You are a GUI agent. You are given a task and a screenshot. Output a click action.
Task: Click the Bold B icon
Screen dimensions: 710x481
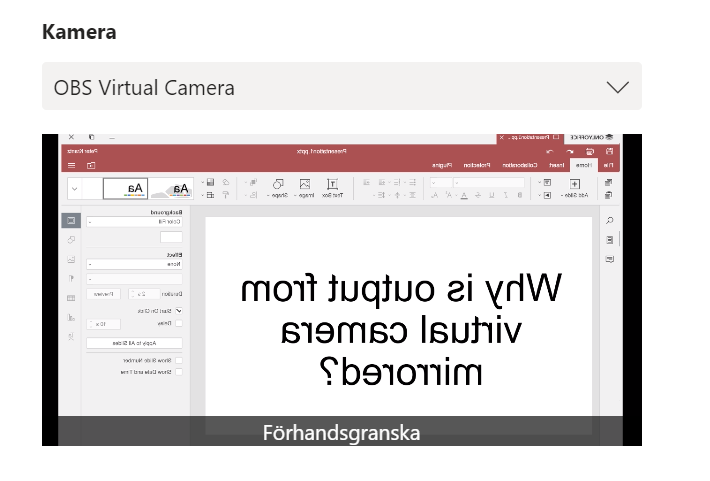520,195
